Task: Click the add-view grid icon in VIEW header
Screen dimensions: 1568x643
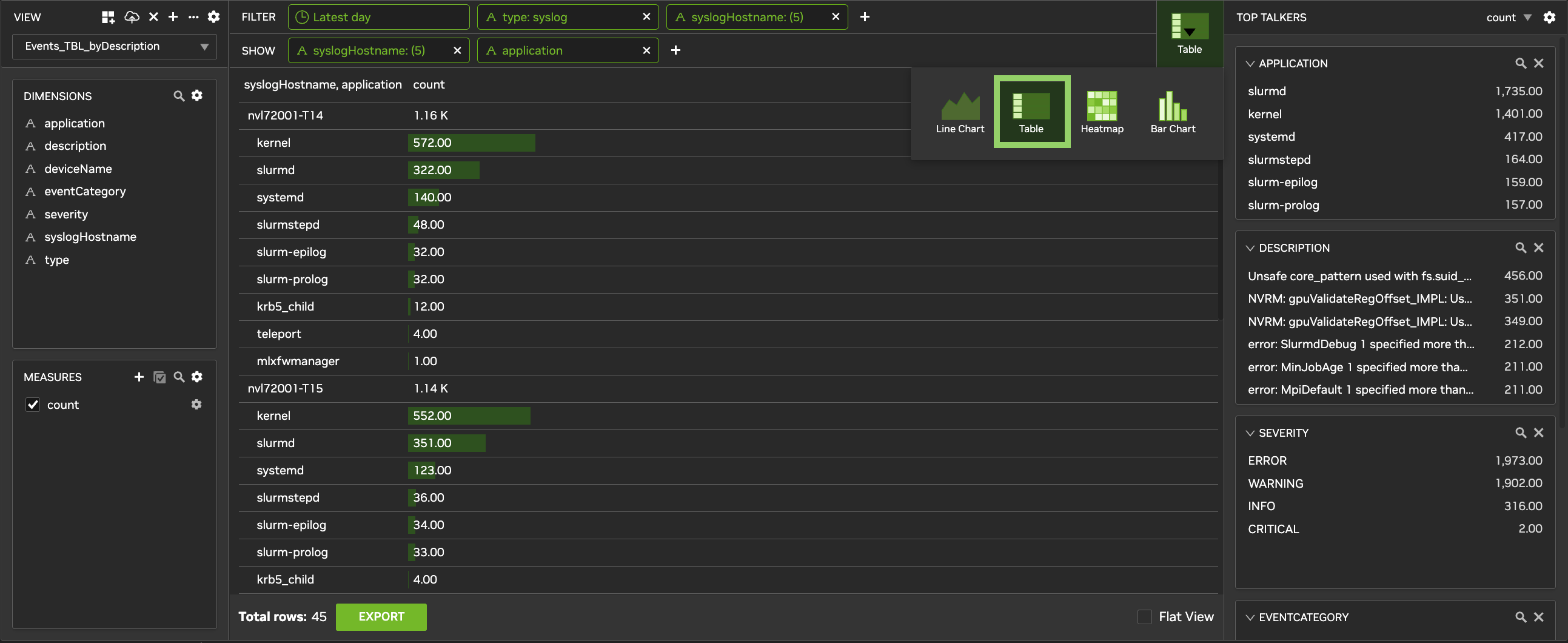Action: coord(108,17)
